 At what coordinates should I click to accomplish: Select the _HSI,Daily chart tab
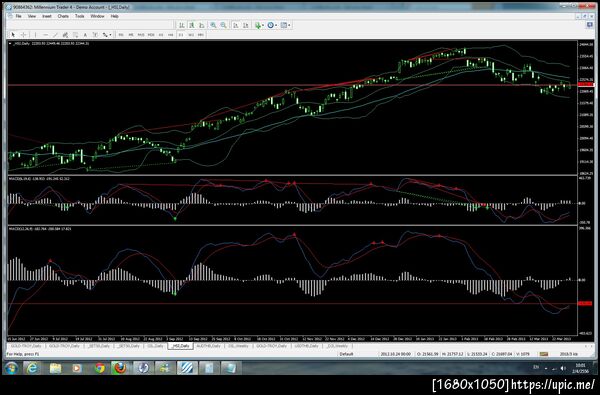coord(180,346)
